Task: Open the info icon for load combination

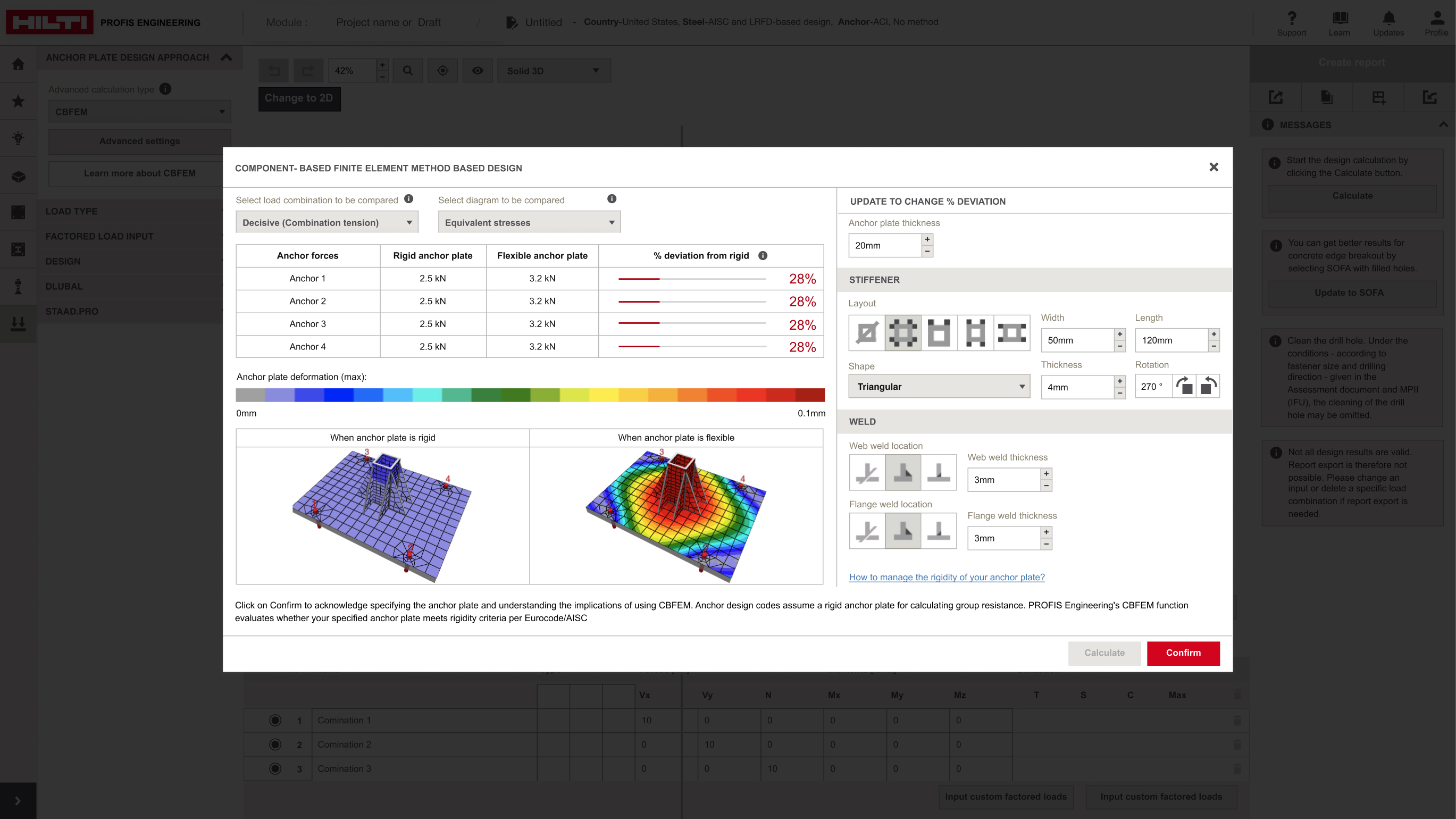Action: tap(408, 199)
